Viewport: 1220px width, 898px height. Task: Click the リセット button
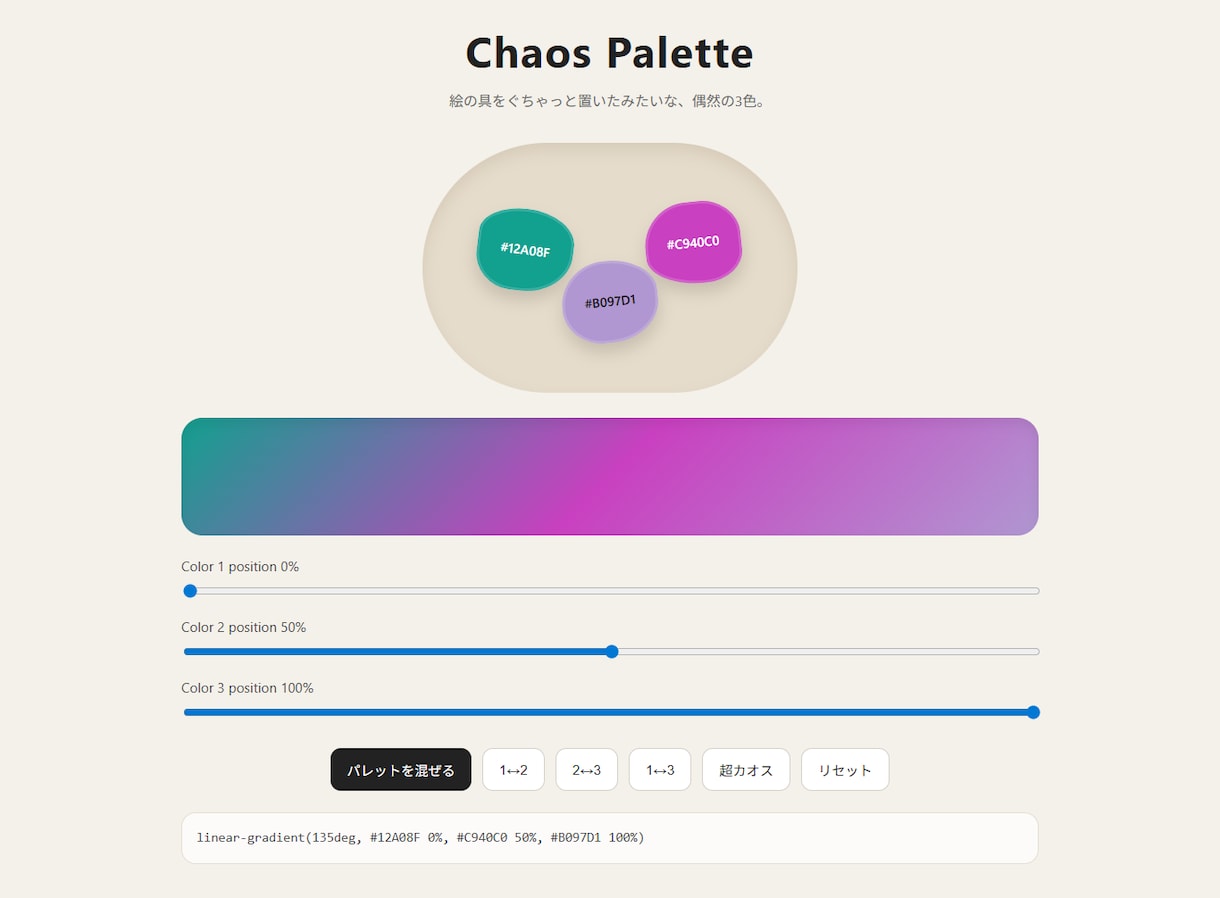click(845, 770)
